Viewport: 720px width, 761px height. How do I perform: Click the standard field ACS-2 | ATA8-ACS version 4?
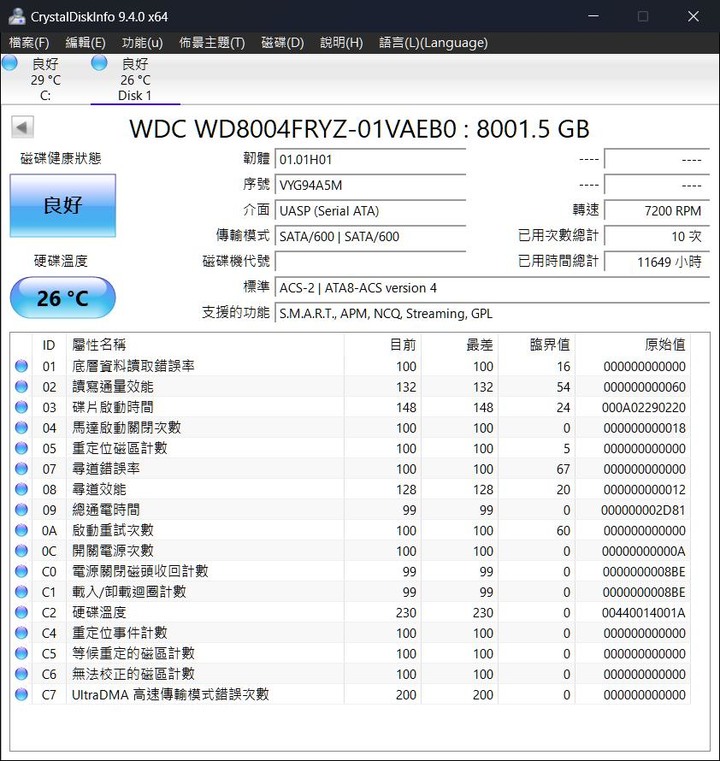(x=492, y=288)
